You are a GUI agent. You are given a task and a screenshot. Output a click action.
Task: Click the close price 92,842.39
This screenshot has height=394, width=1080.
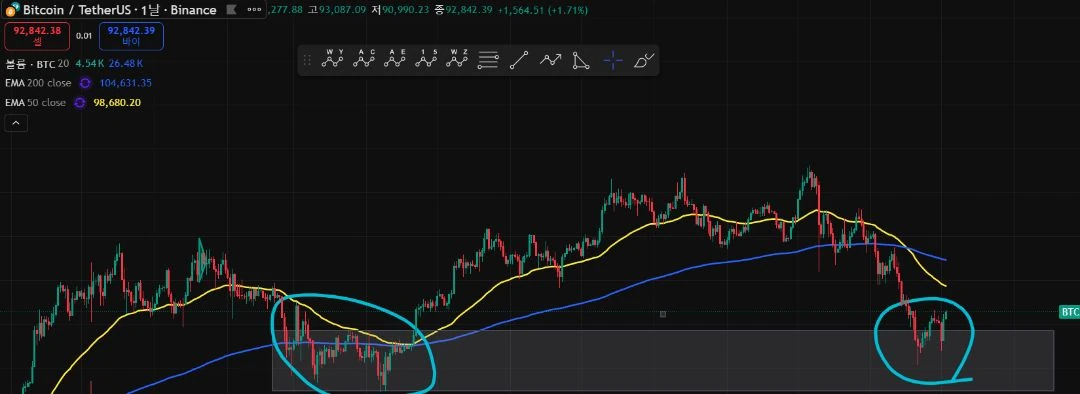point(468,10)
